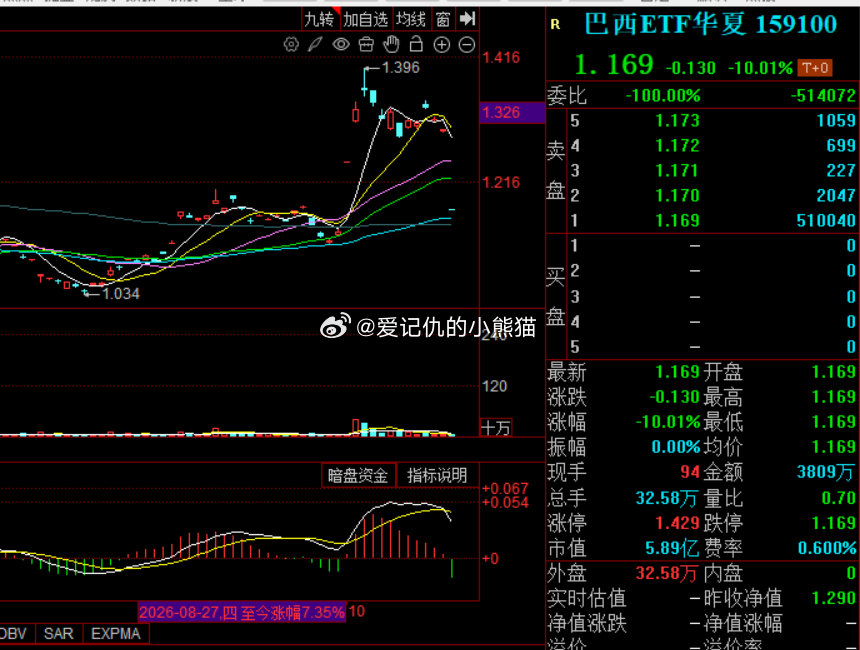Select sell level 2 price 1.170
Screen dimensions: 860x650
pos(677,195)
